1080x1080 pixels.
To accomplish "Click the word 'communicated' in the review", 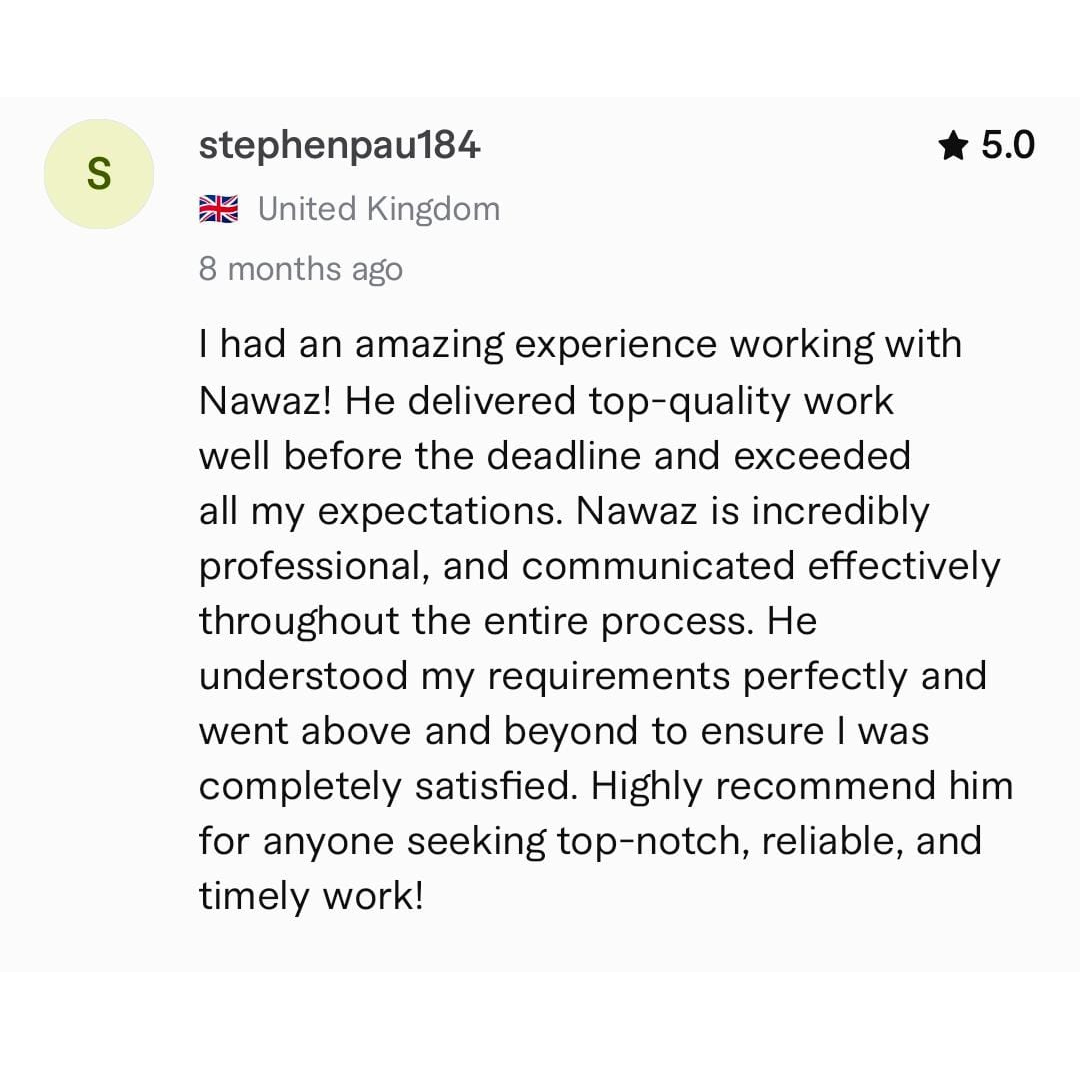I will tap(658, 567).
